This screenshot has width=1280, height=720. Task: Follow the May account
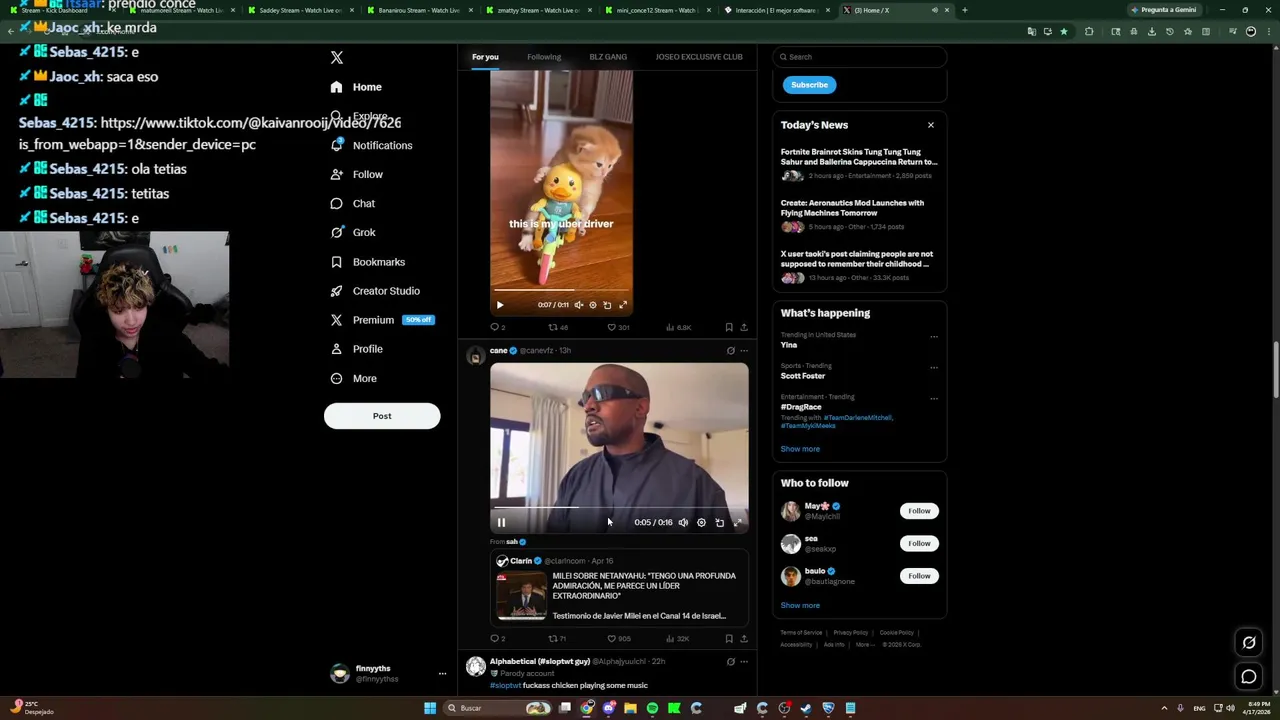click(x=919, y=511)
